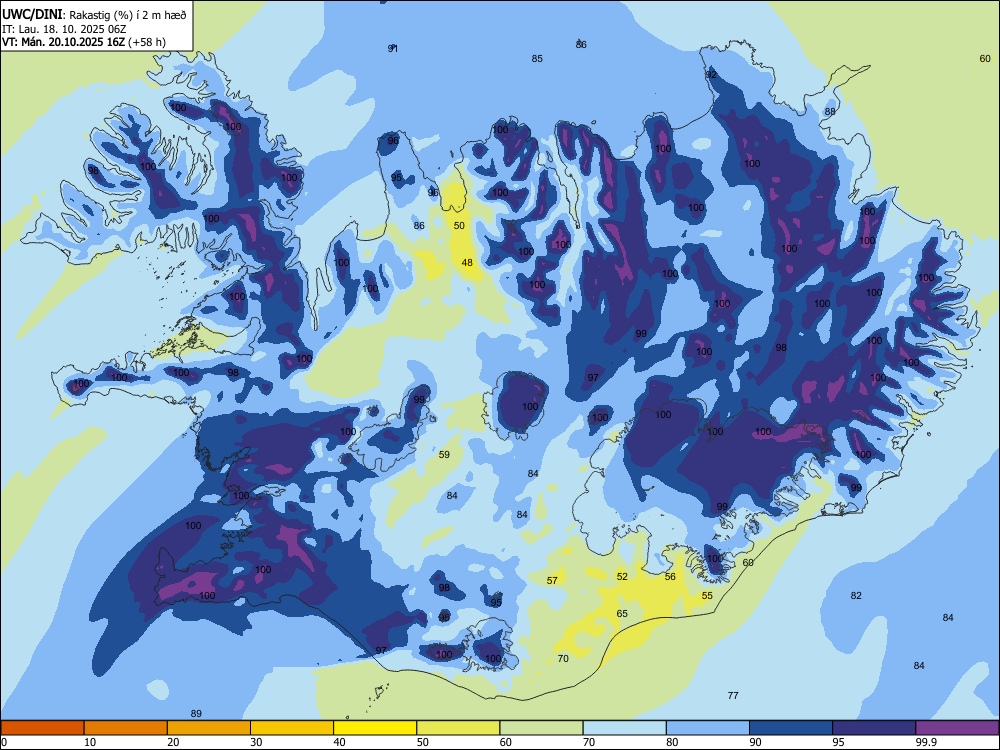
Task: Click the humidity value '91' on the map
Action: [x=393, y=48]
